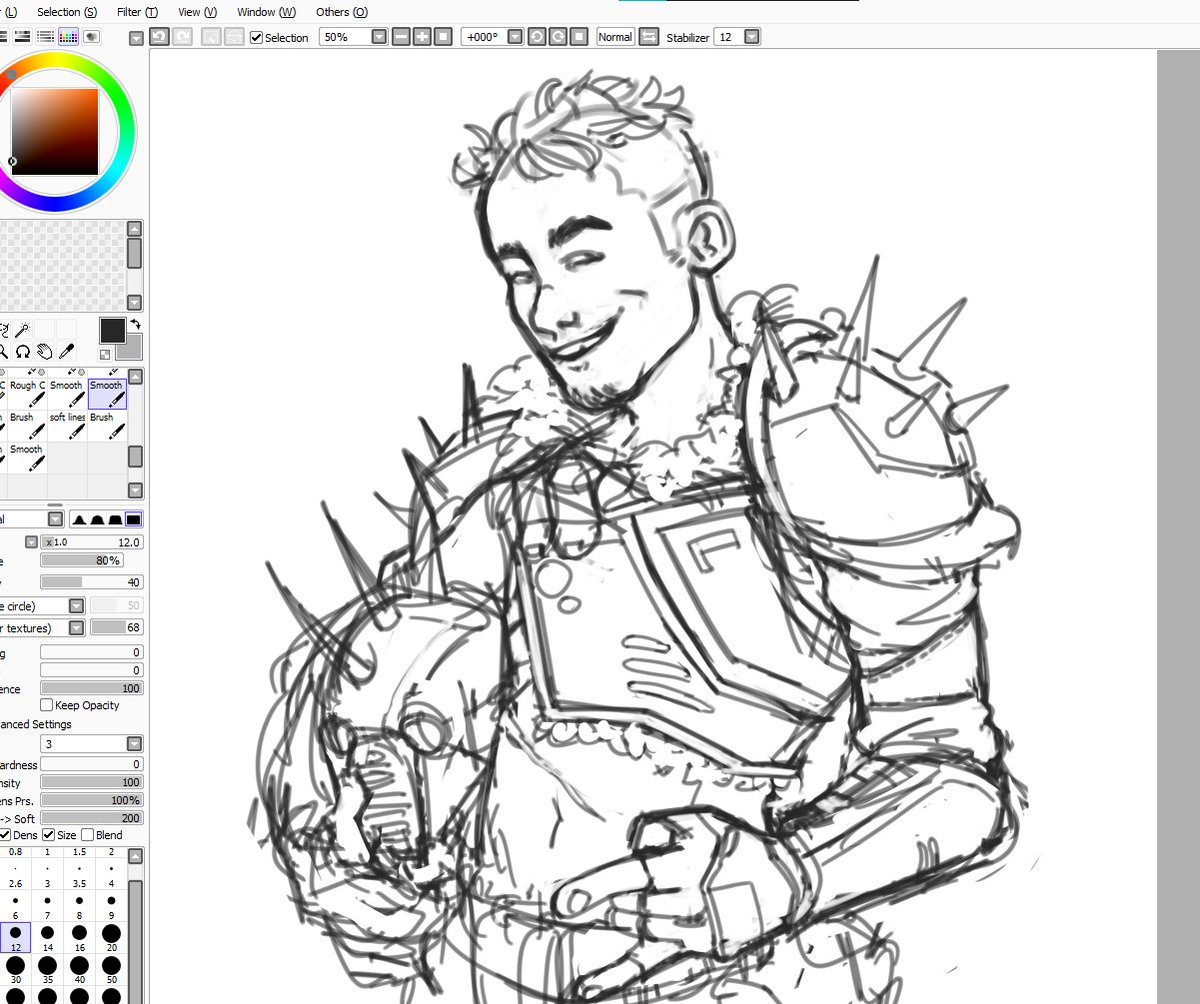Click the Undo button in the toolbar
This screenshot has width=1200, height=1004.
click(158, 37)
